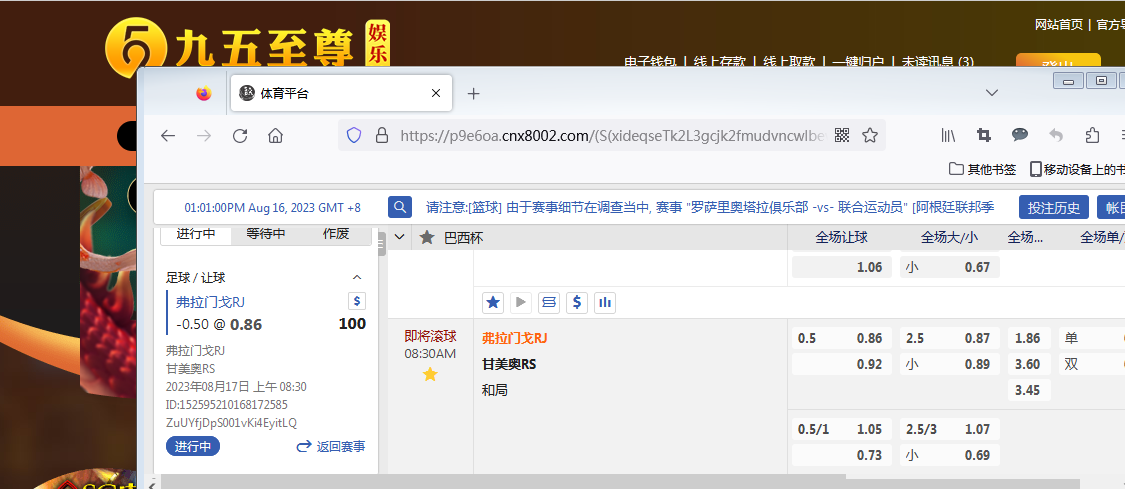Open a new tab with the plus button
Image resolution: width=1125 pixels, height=489 pixels.
(474, 93)
